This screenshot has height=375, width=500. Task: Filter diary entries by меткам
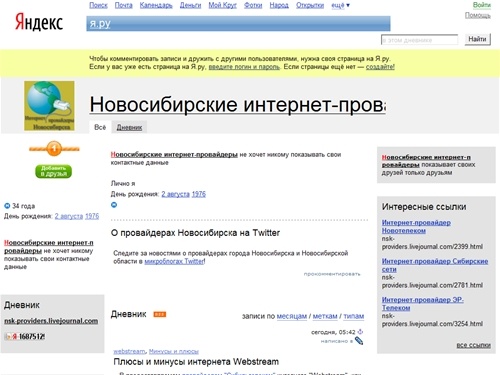coord(325,316)
